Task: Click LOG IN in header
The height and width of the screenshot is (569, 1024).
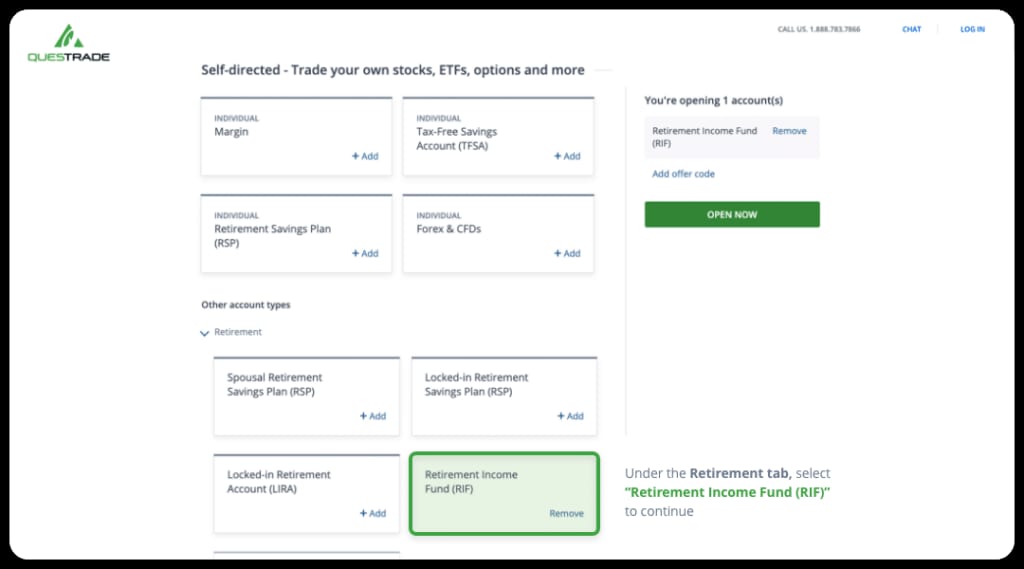Action: point(972,29)
